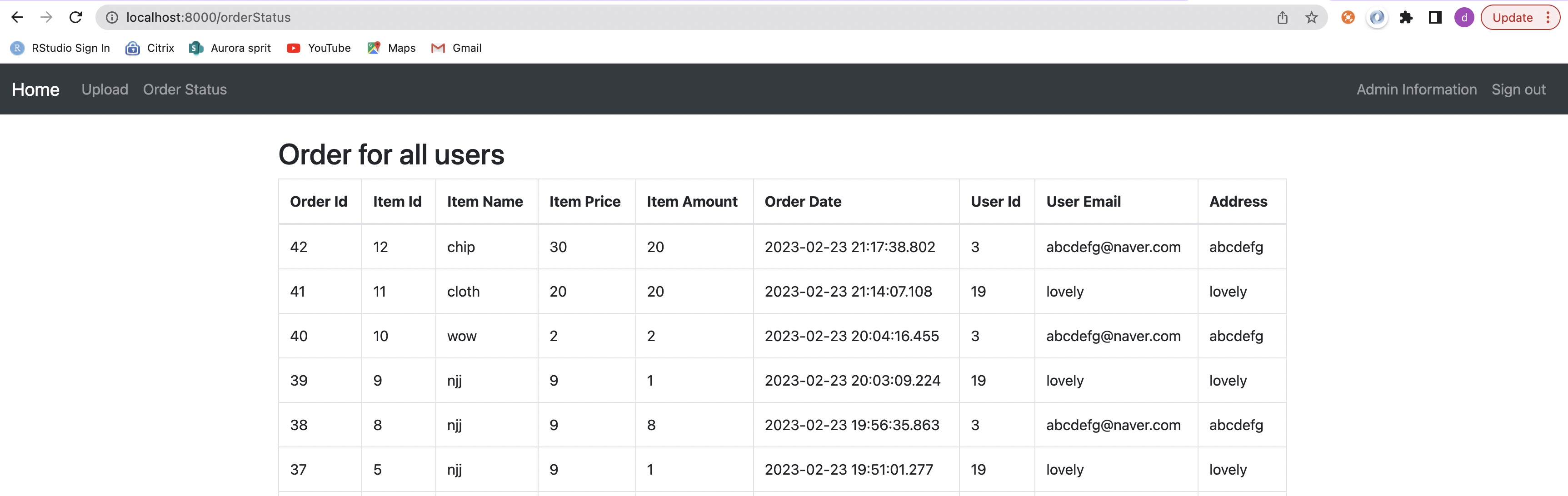Click the browser forward arrow

point(46,17)
